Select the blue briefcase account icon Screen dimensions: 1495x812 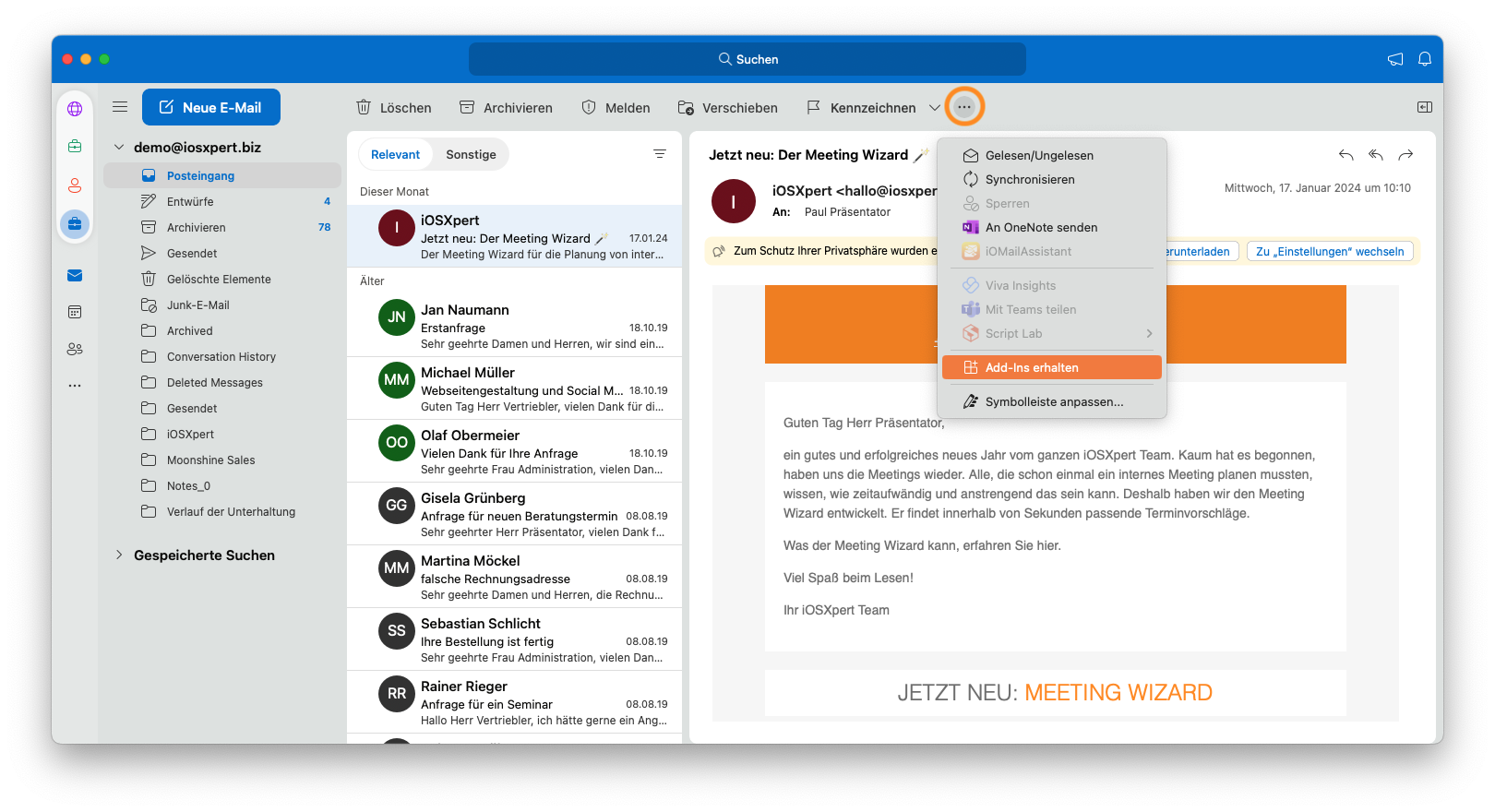coord(75,223)
